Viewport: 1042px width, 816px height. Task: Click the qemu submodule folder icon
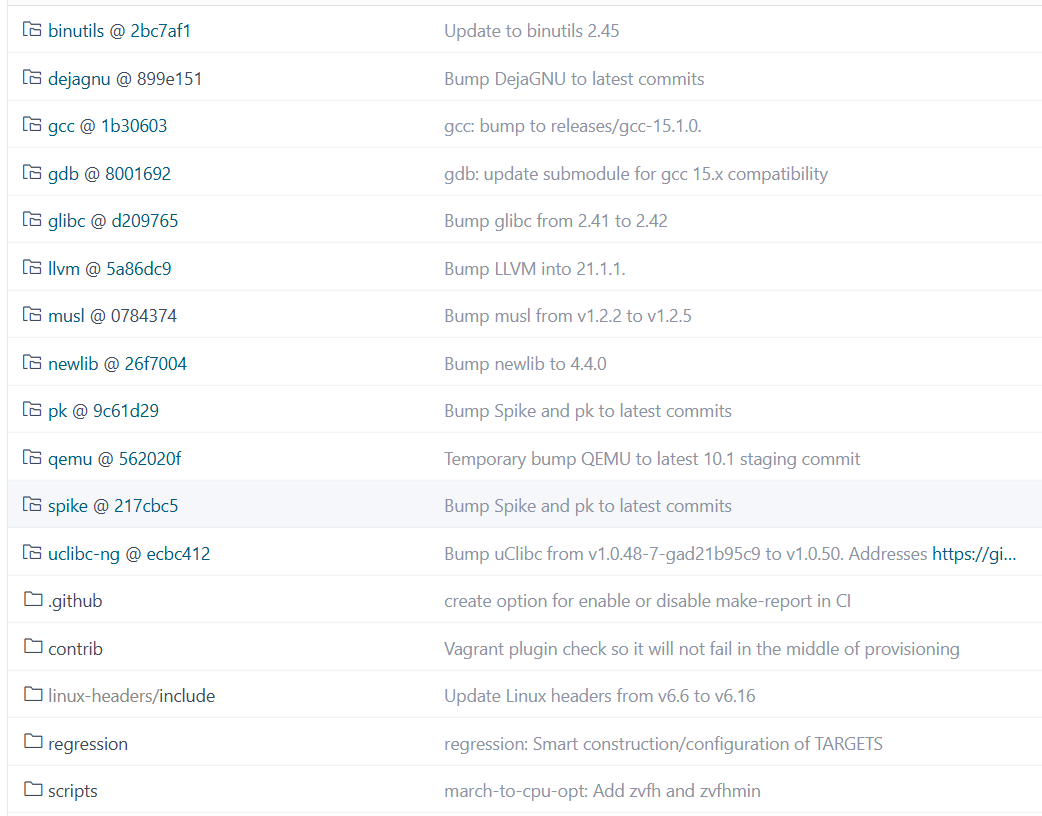pyautogui.click(x=32, y=457)
